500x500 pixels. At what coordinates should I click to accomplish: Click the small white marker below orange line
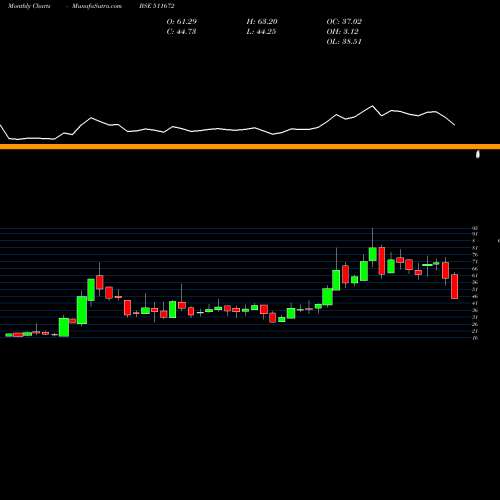point(478,154)
